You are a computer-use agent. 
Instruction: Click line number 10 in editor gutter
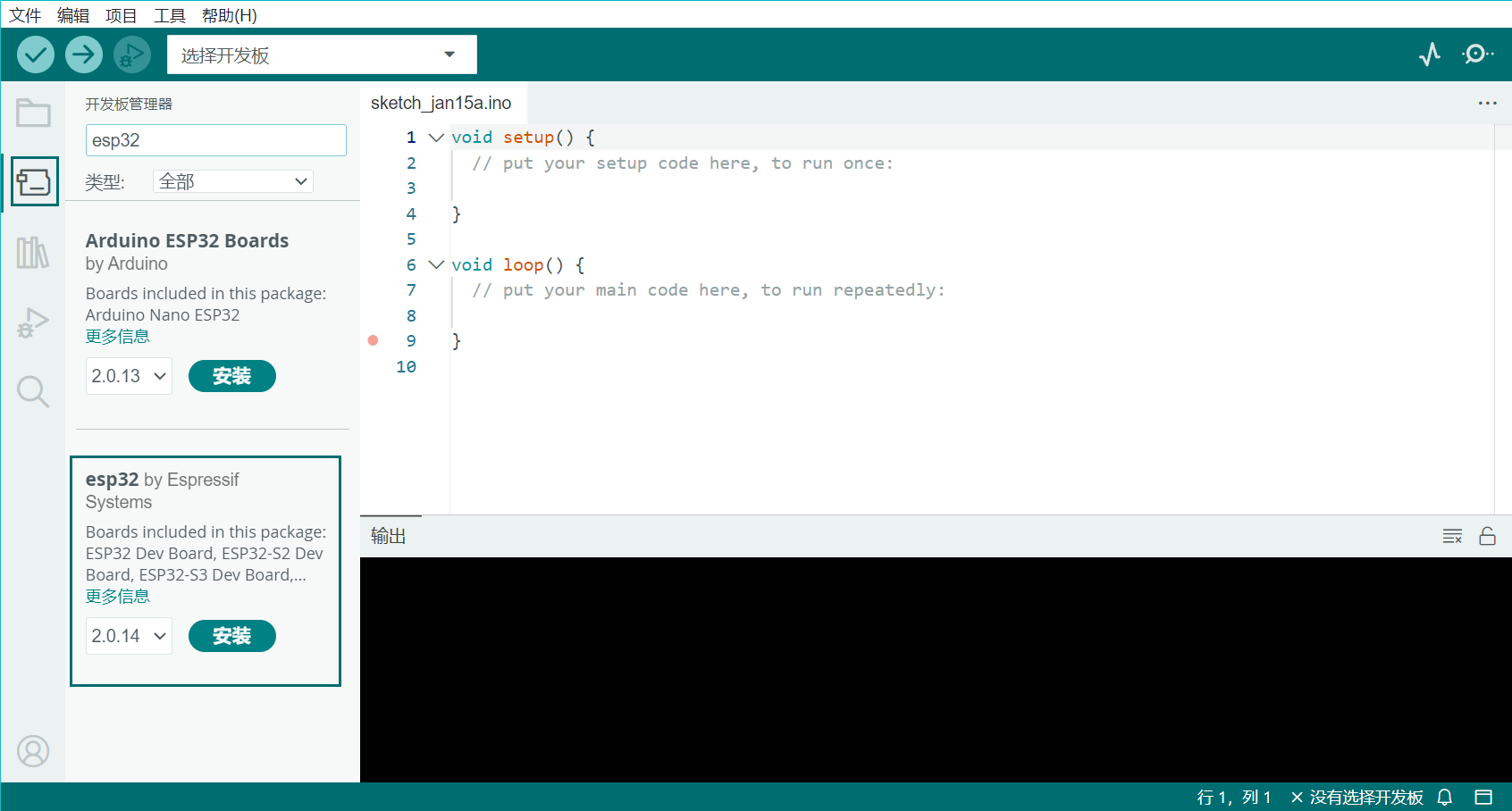[x=407, y=366]
